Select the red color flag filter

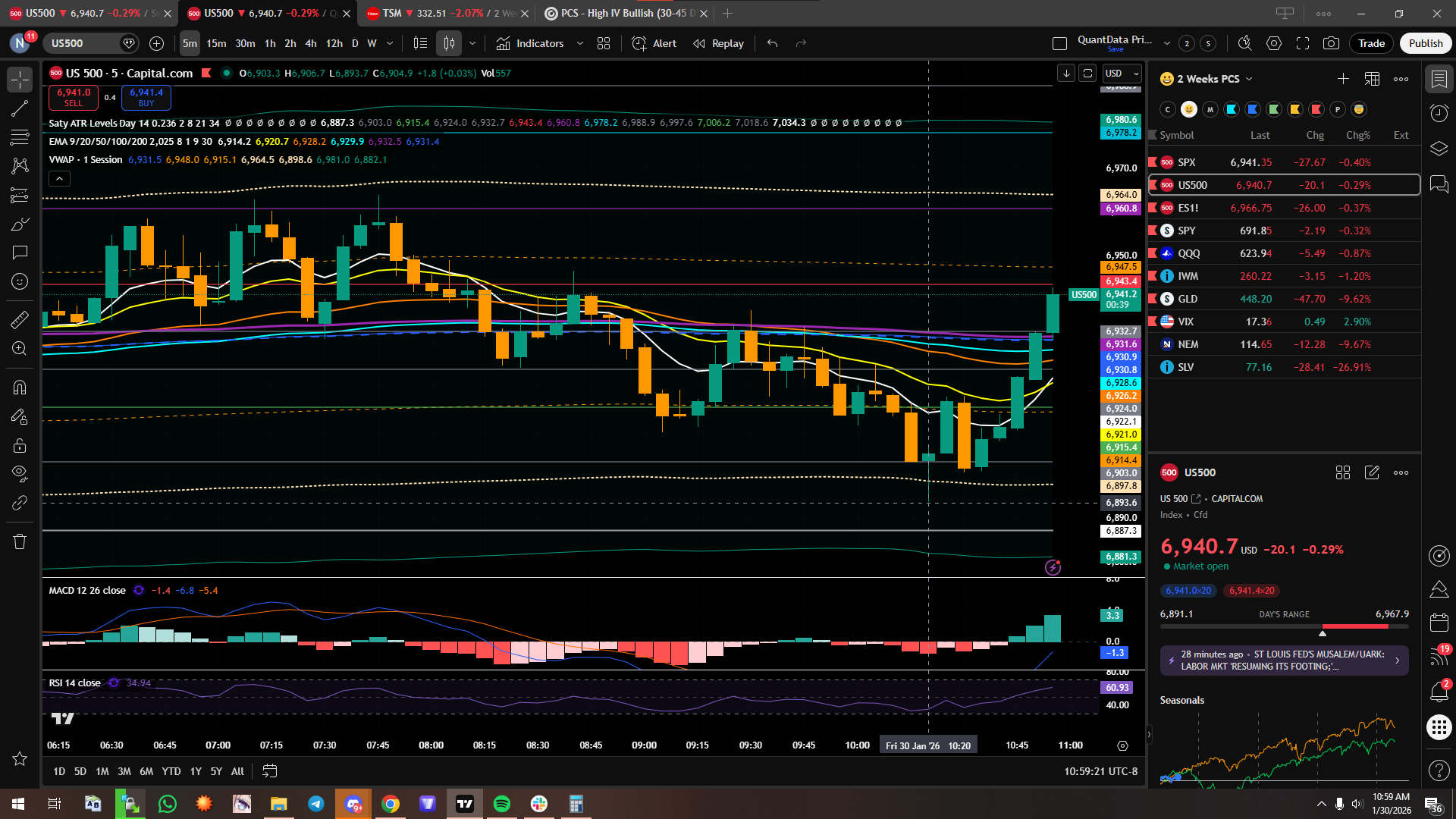coord(1316,109)
